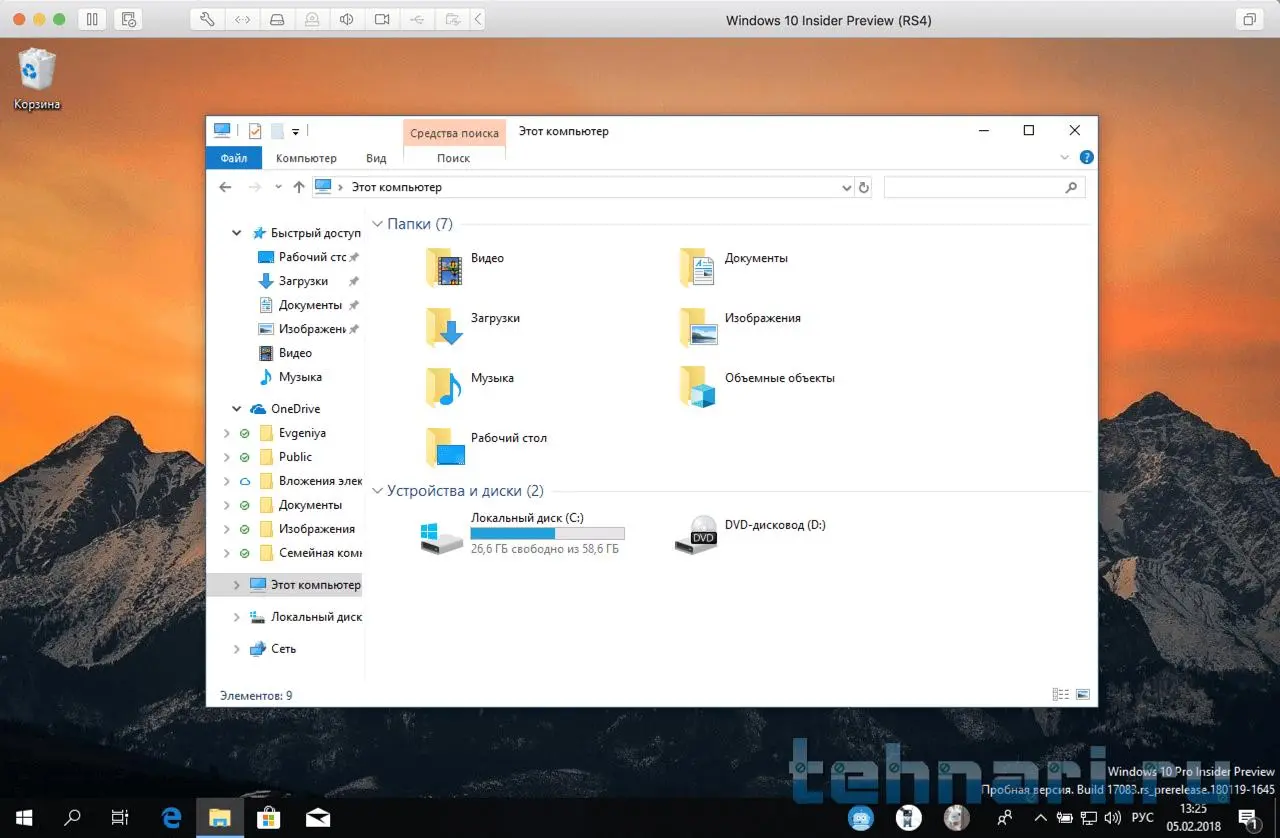
Task: Click the Parallels sound device icon
Action: click(346, 19)
